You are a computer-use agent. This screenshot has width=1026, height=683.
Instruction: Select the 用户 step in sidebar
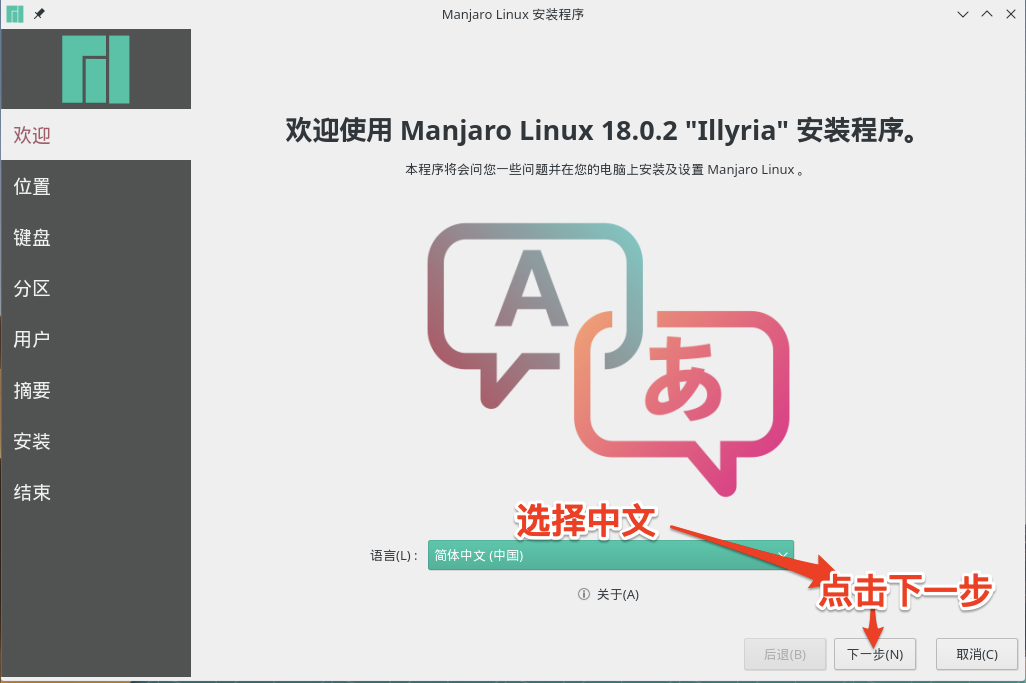tap(96, 339)
